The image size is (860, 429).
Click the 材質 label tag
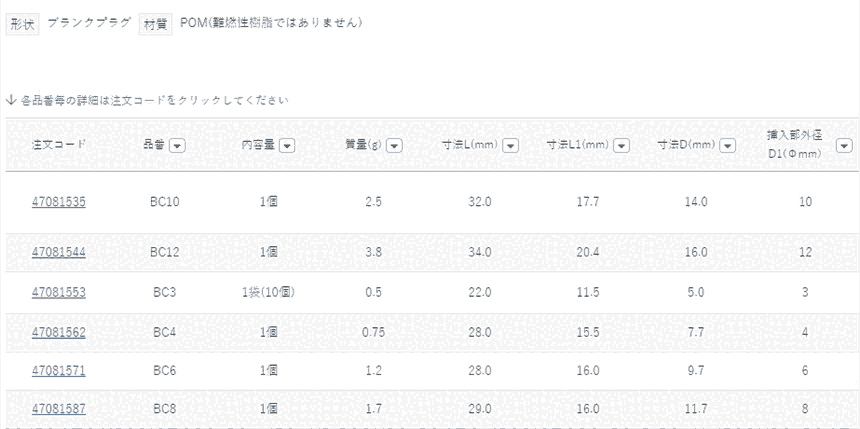coord(155,23)
